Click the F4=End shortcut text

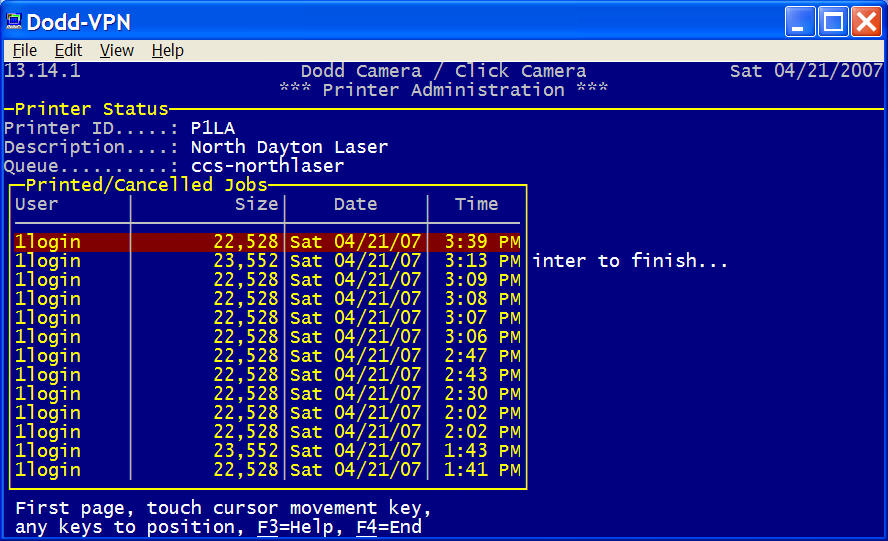(x=389, y=527)
